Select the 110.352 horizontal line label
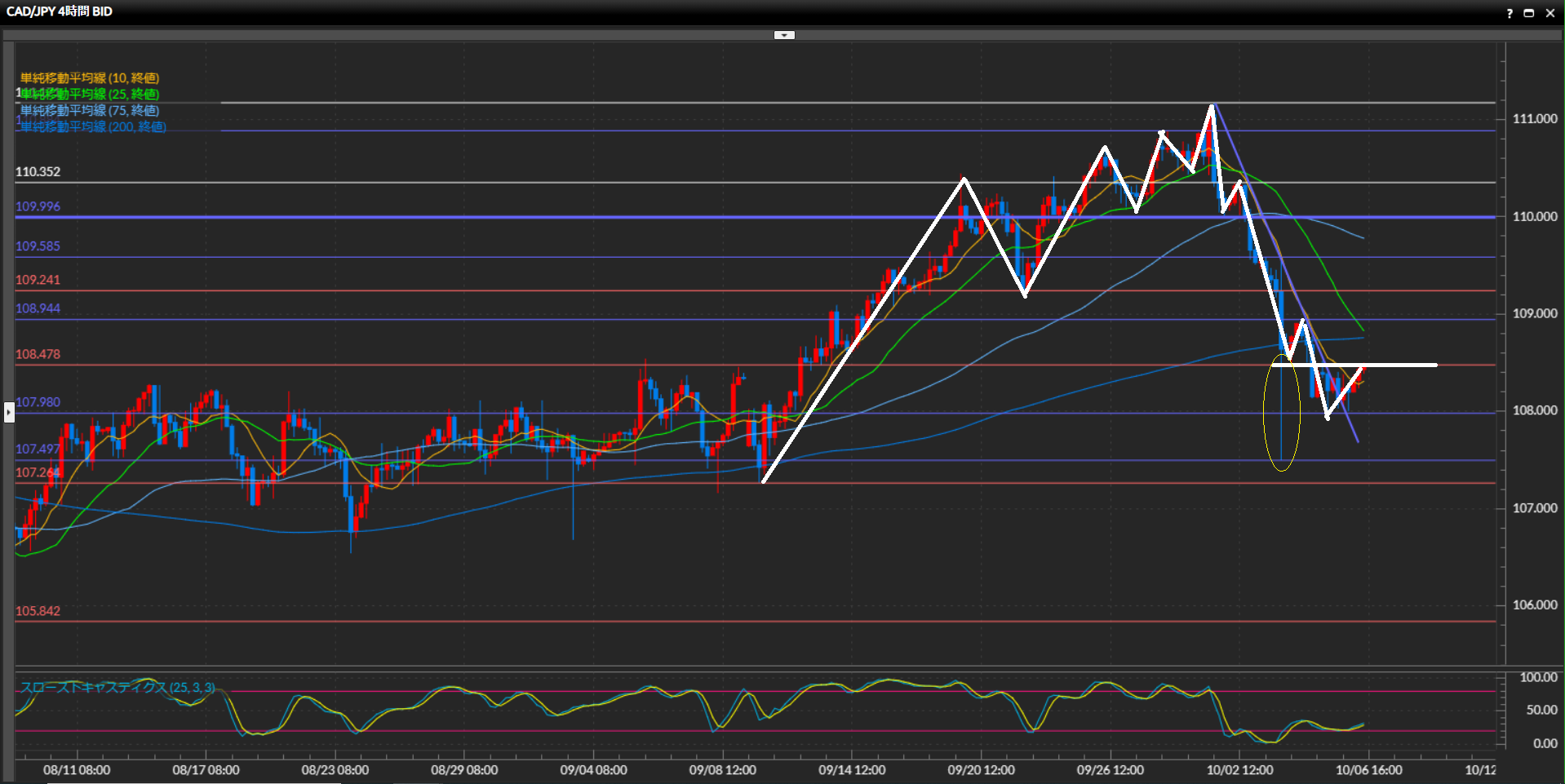1565x784 pixels. tap(38, 172)
